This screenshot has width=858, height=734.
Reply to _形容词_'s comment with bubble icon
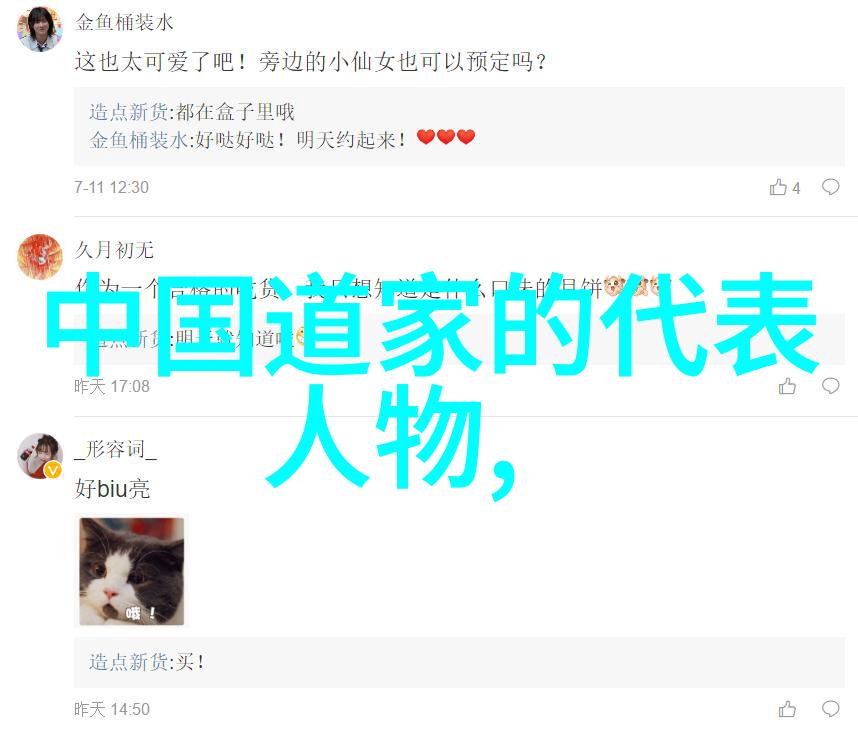click(x=830, y=709)
